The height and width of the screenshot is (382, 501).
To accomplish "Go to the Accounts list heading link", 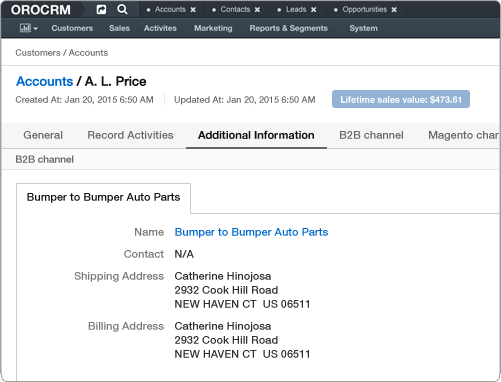I will click(x=45, y=81).
